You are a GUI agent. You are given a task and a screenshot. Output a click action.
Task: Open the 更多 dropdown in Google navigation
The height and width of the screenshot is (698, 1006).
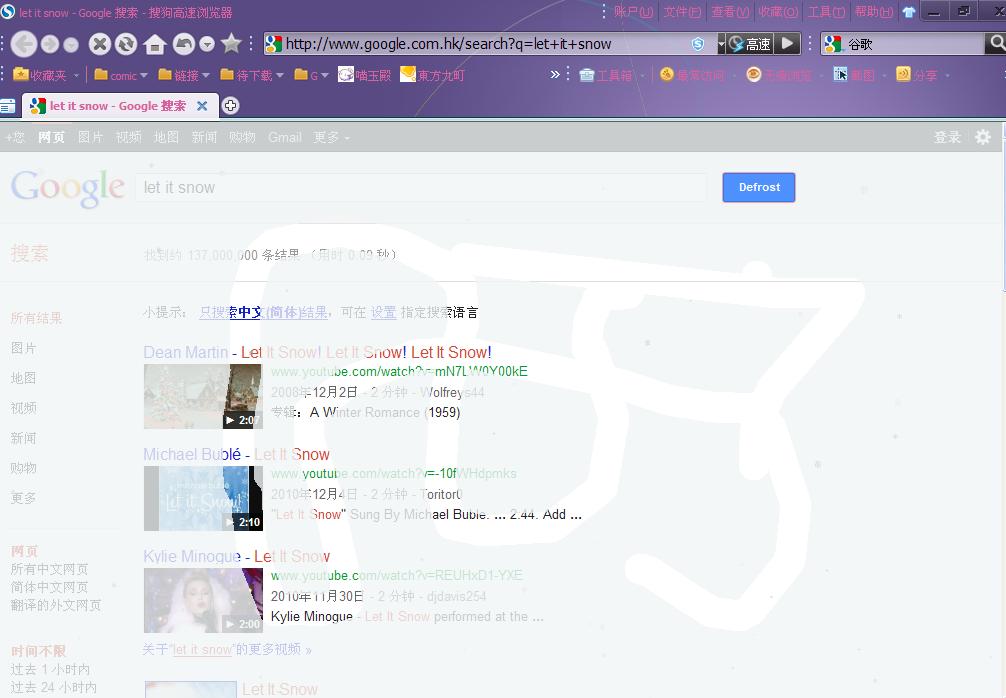pos(325,137)
